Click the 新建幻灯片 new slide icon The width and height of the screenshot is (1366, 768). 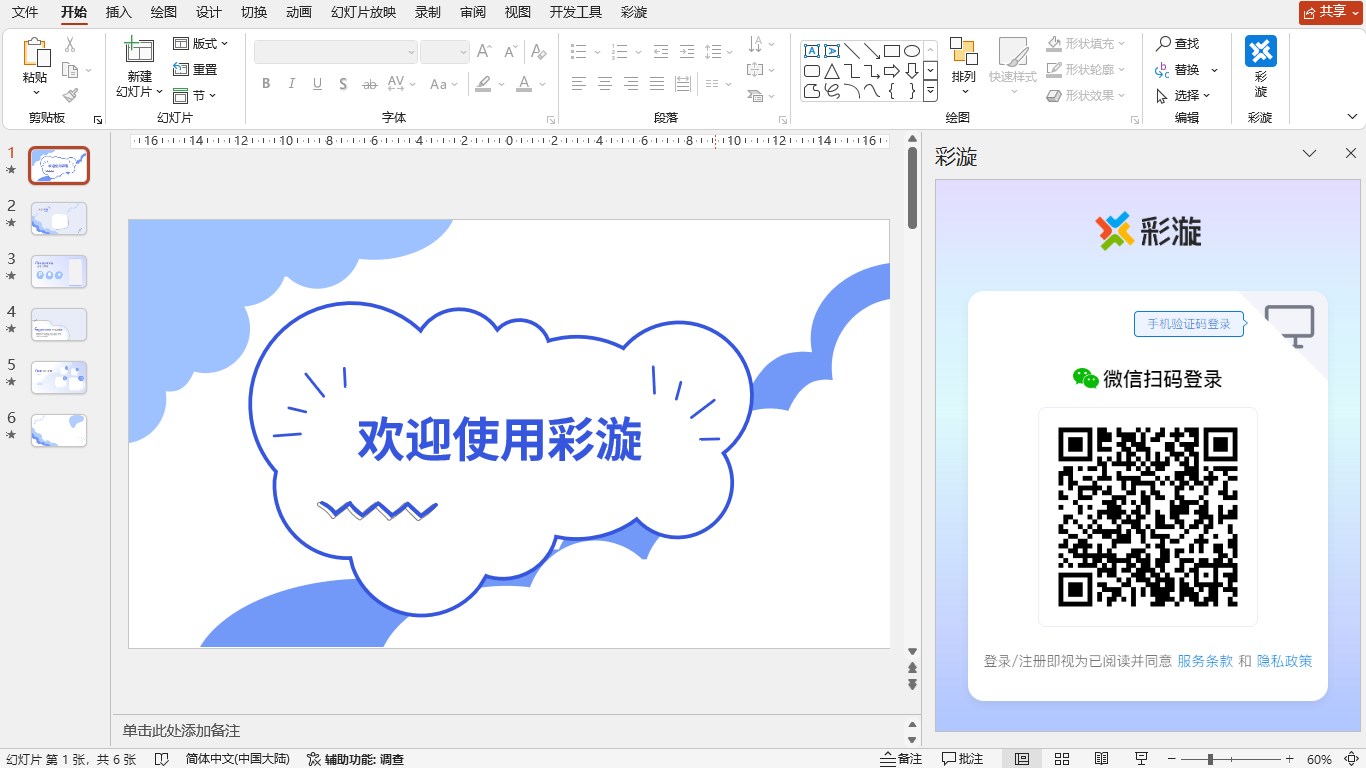(139, 52)
